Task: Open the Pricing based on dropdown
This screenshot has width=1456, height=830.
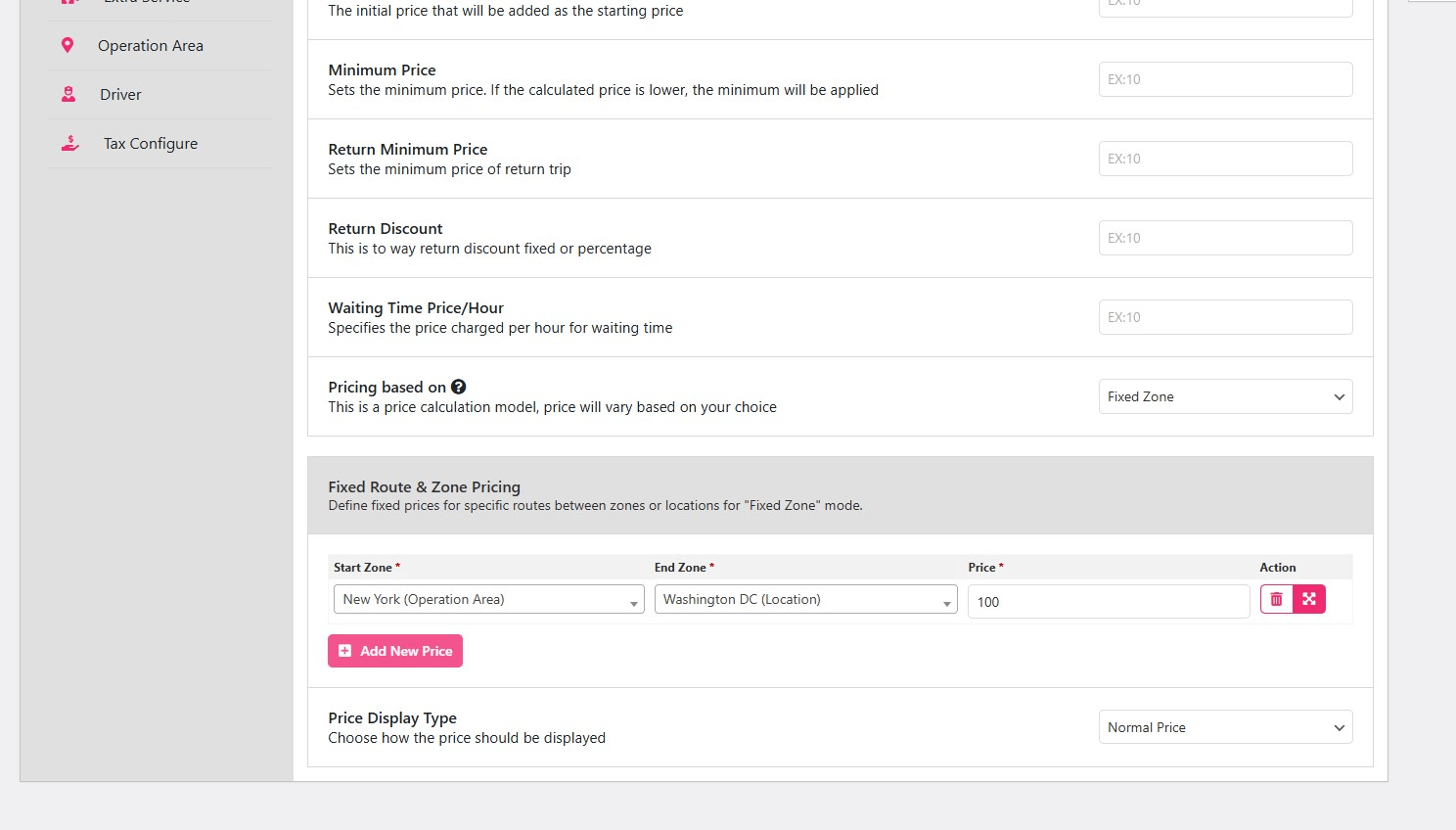Action: pyautogui.click(x=1225, y=396)
